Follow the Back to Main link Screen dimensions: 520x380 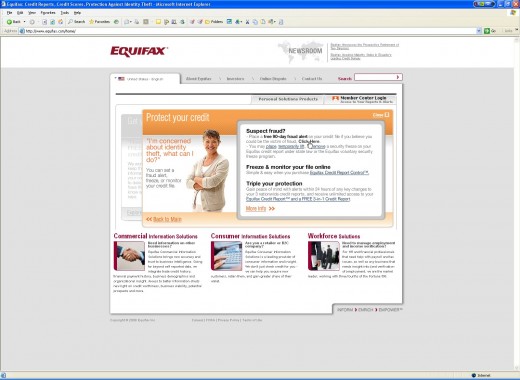(x=164, y=219)
